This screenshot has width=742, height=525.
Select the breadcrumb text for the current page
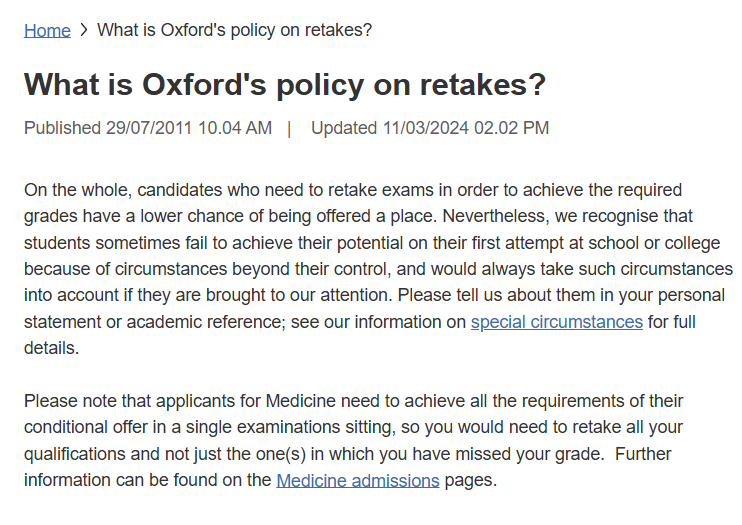tap(235, 30)
